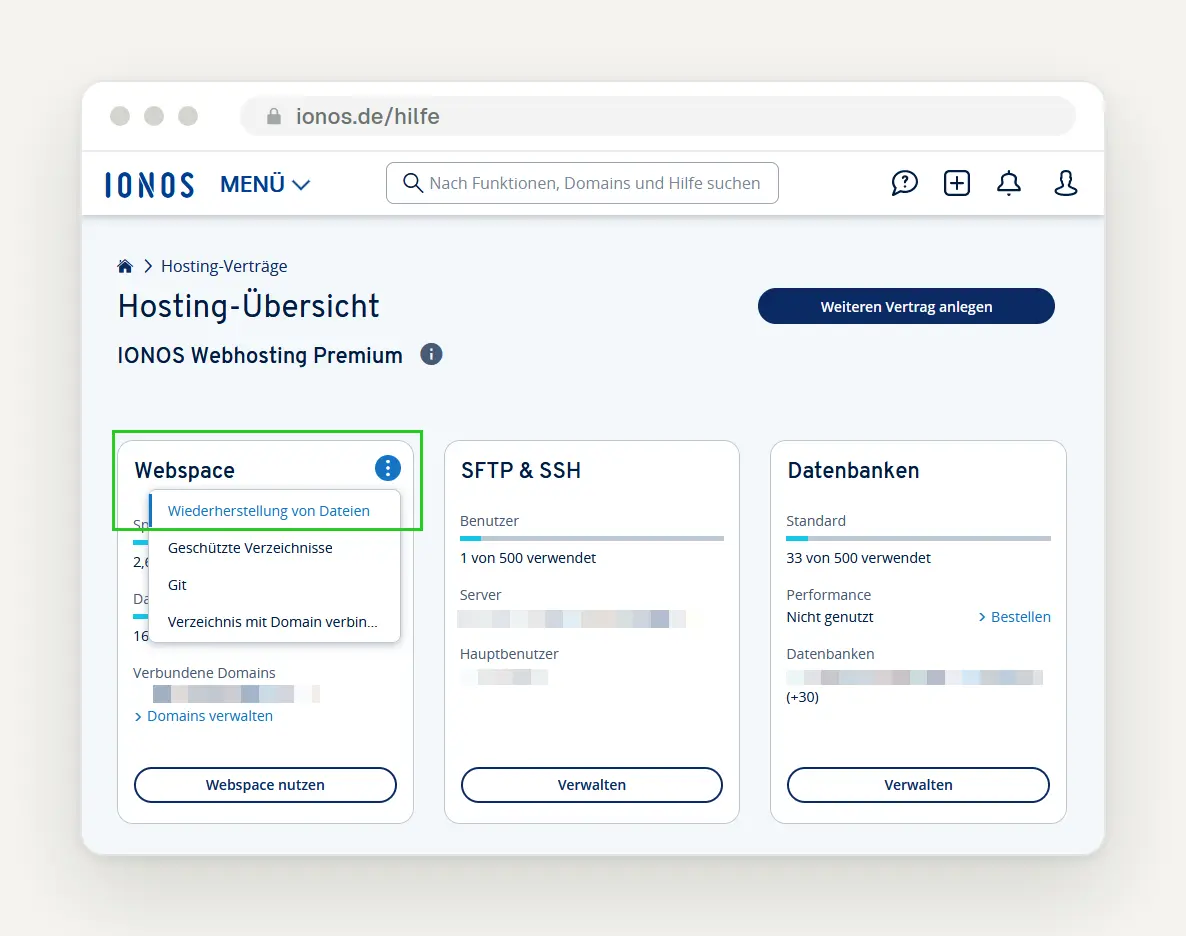Click the '1 von 500 verwendet' text

pyautogui.click(x=528, y=558)
